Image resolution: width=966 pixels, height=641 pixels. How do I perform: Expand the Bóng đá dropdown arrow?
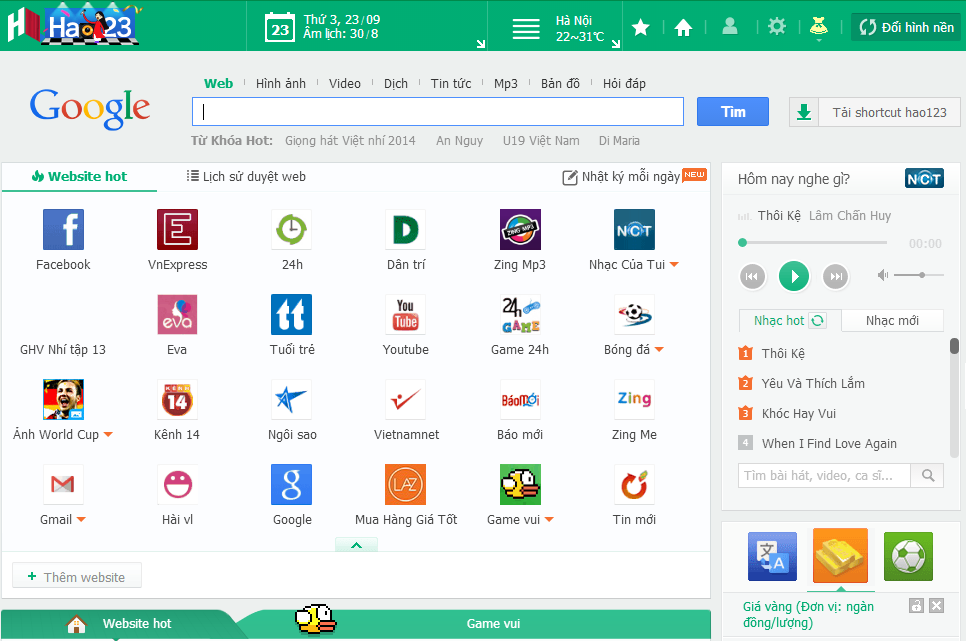[659, 349]
